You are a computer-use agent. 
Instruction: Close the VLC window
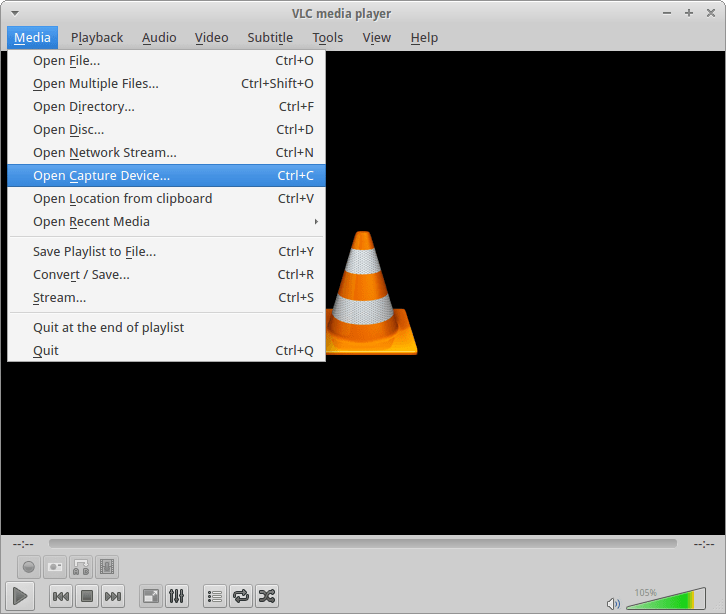click(711, 13)
